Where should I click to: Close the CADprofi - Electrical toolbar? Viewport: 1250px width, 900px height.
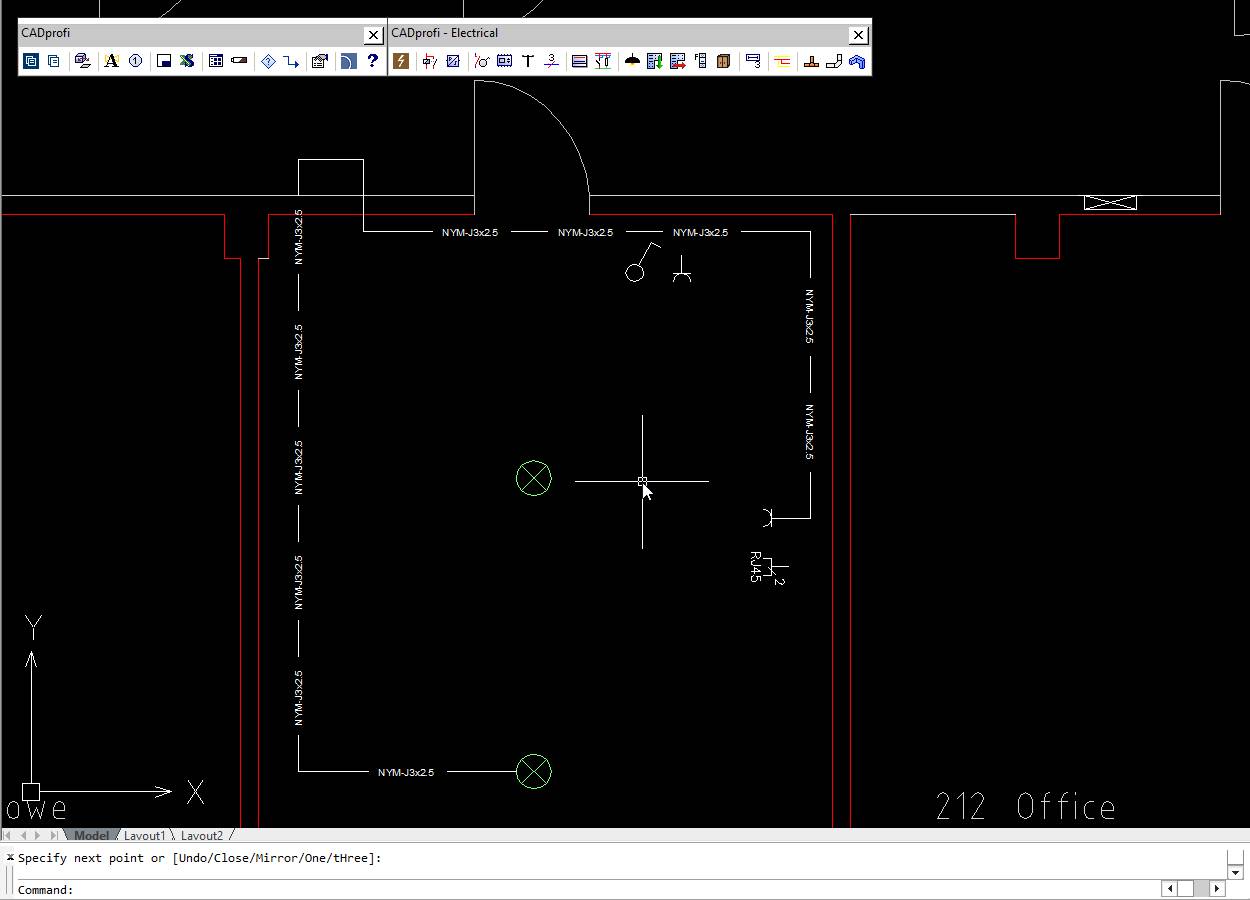click(858, 33)
